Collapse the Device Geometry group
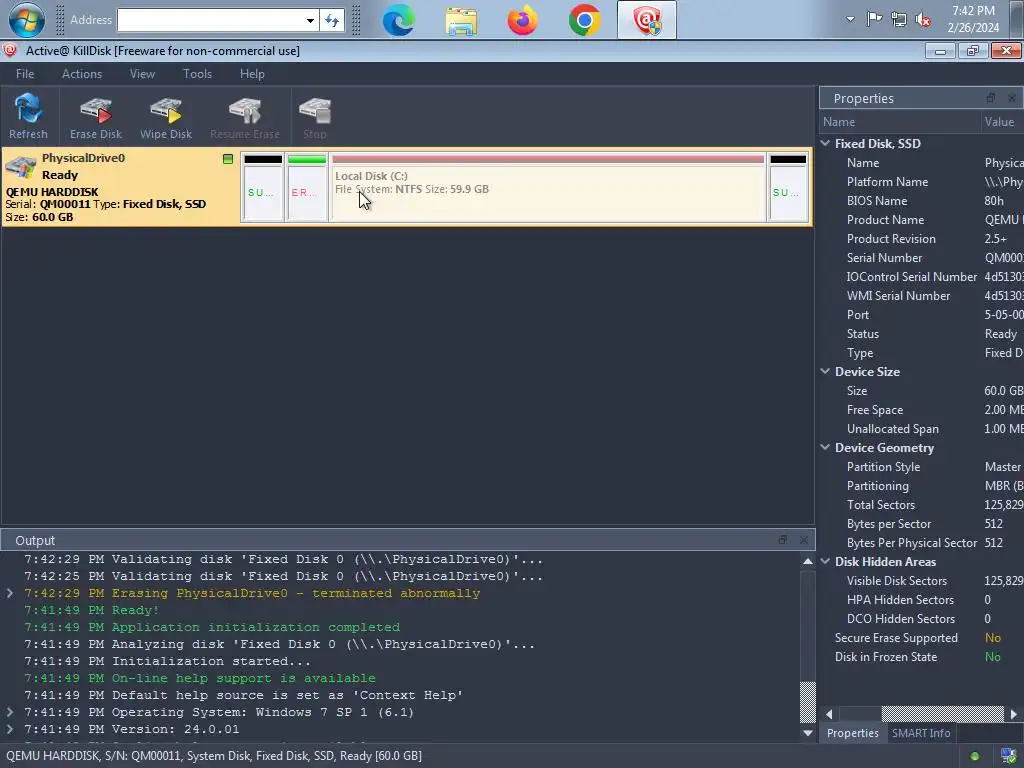Screen dimensions: 1024x768 pos(825,447)
